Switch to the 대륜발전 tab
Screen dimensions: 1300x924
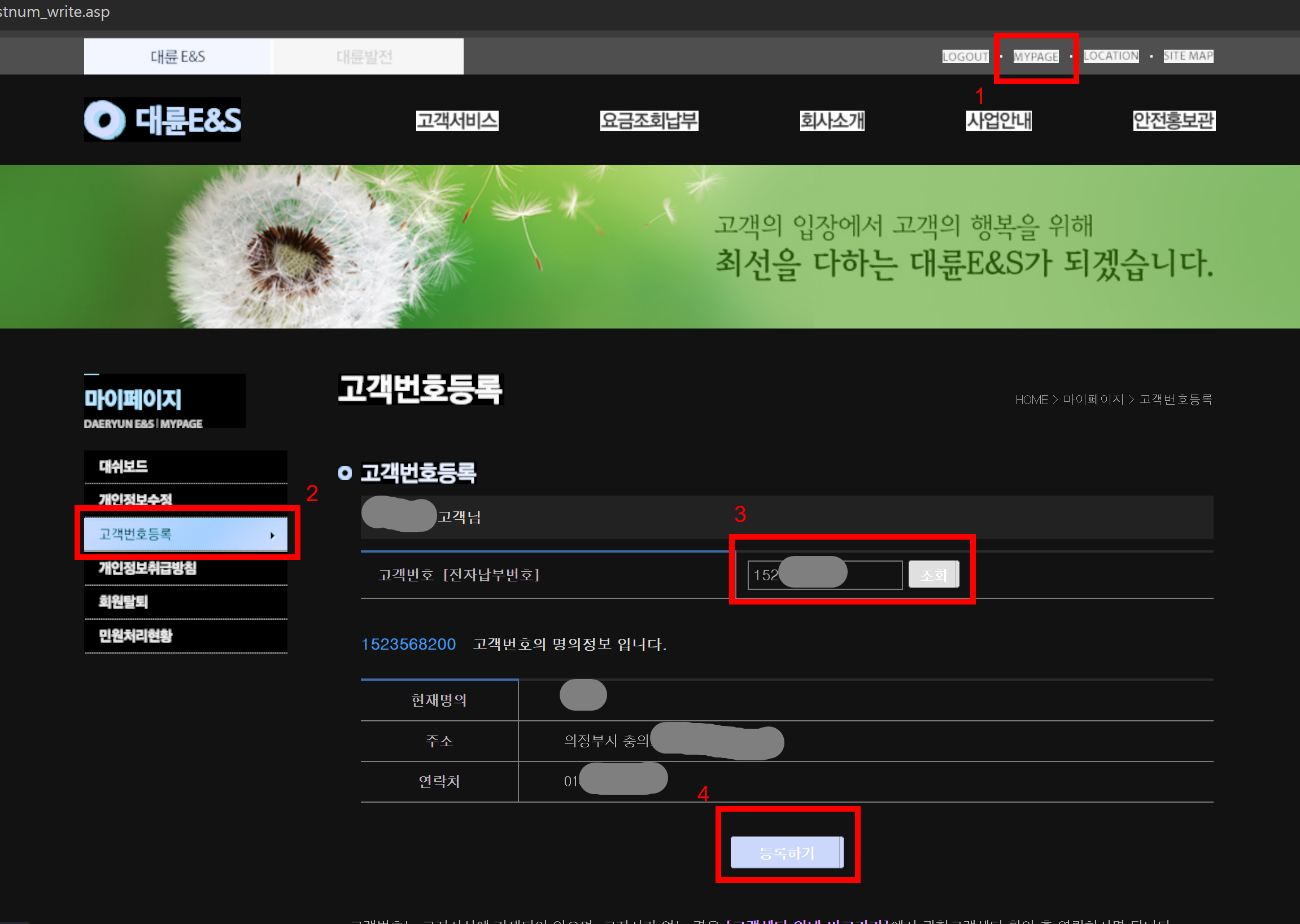365,56
